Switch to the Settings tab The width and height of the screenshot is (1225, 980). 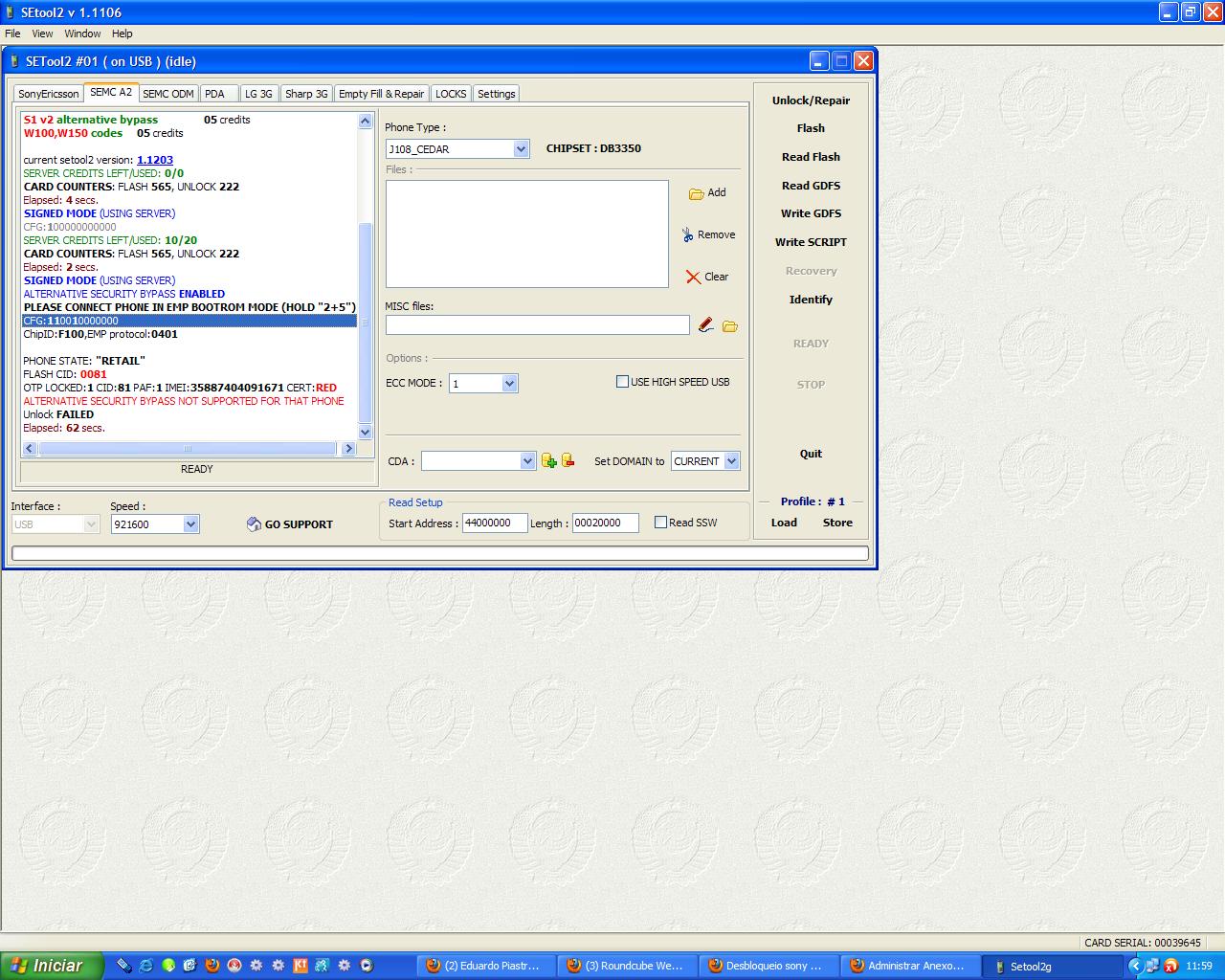497,94
